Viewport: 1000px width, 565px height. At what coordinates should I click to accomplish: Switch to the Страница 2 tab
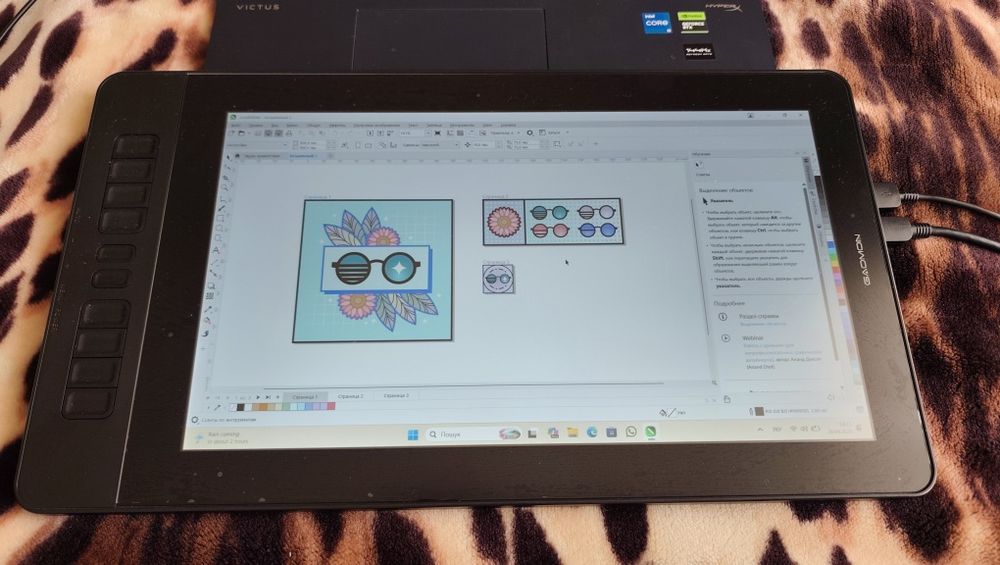coord(350,396)
